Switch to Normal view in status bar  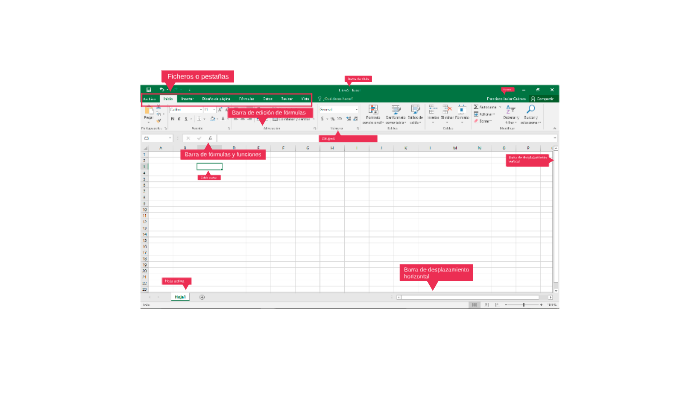(475, 305)
